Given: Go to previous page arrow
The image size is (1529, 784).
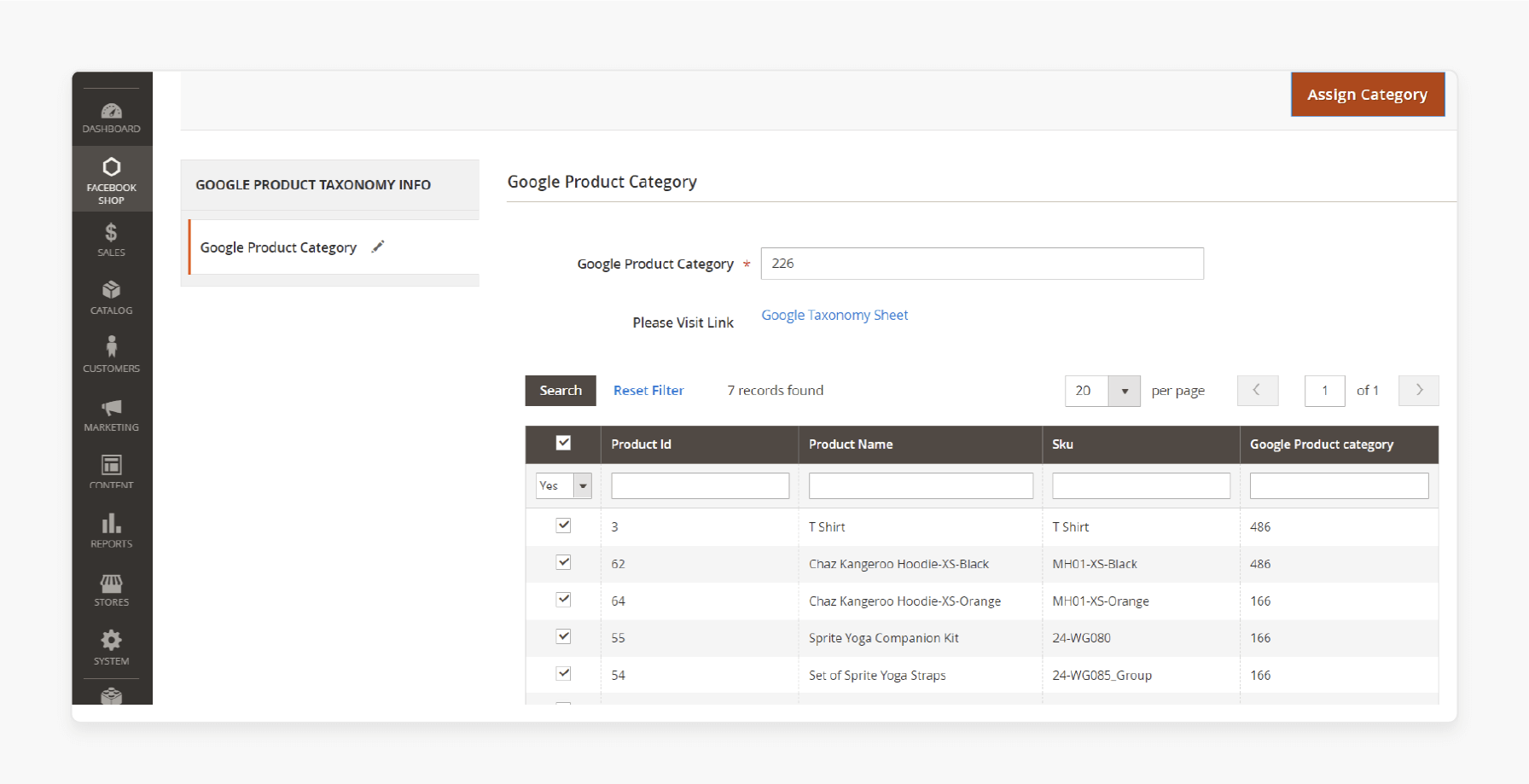Looking at the screenshot, I should (x=1258, y=391).
